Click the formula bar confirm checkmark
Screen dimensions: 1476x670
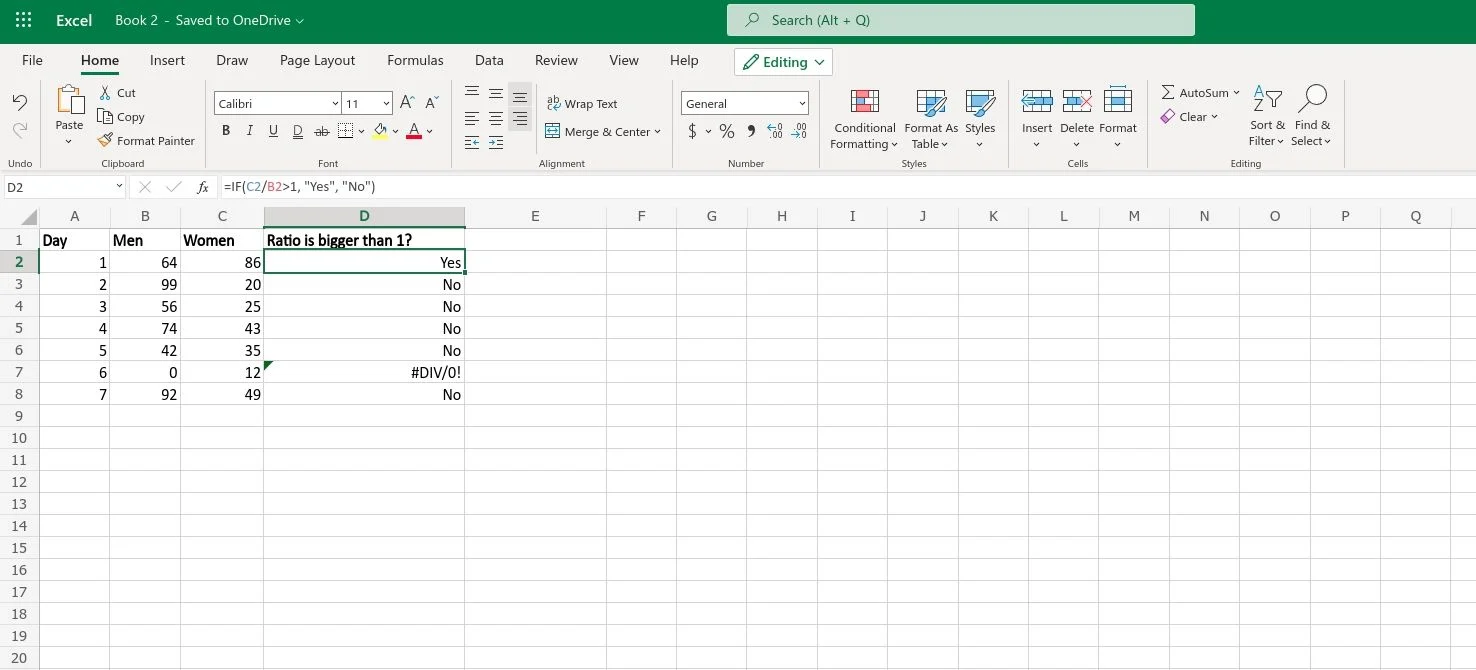pyautogui.click(x=174, y=187)
